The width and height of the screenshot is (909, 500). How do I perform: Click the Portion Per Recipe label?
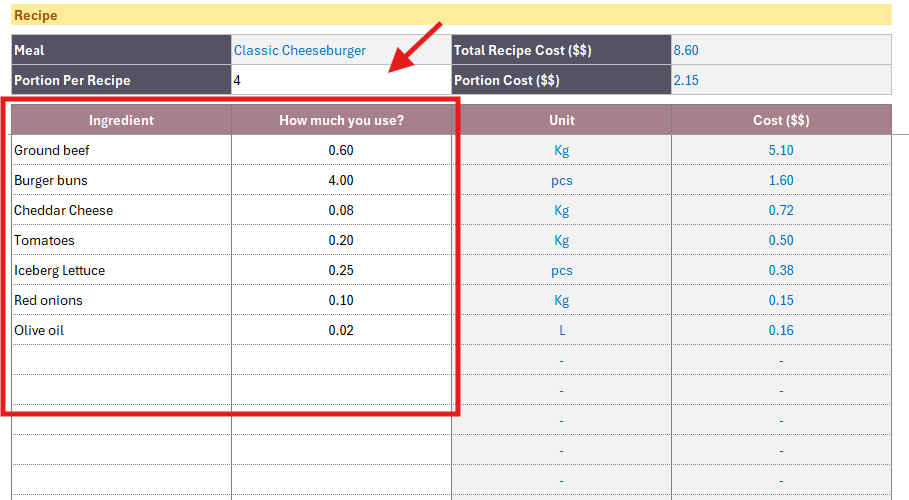coord(121,80)
